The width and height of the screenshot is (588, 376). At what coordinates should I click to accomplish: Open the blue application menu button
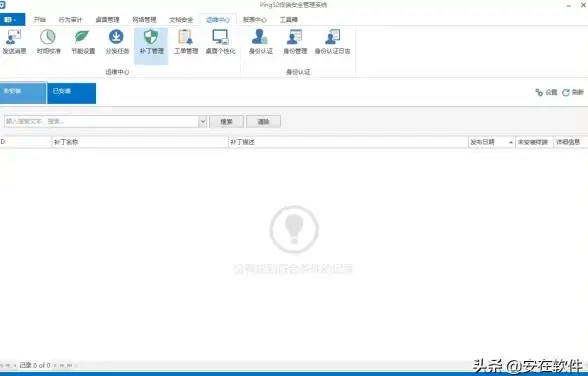(x=12, y=19)
